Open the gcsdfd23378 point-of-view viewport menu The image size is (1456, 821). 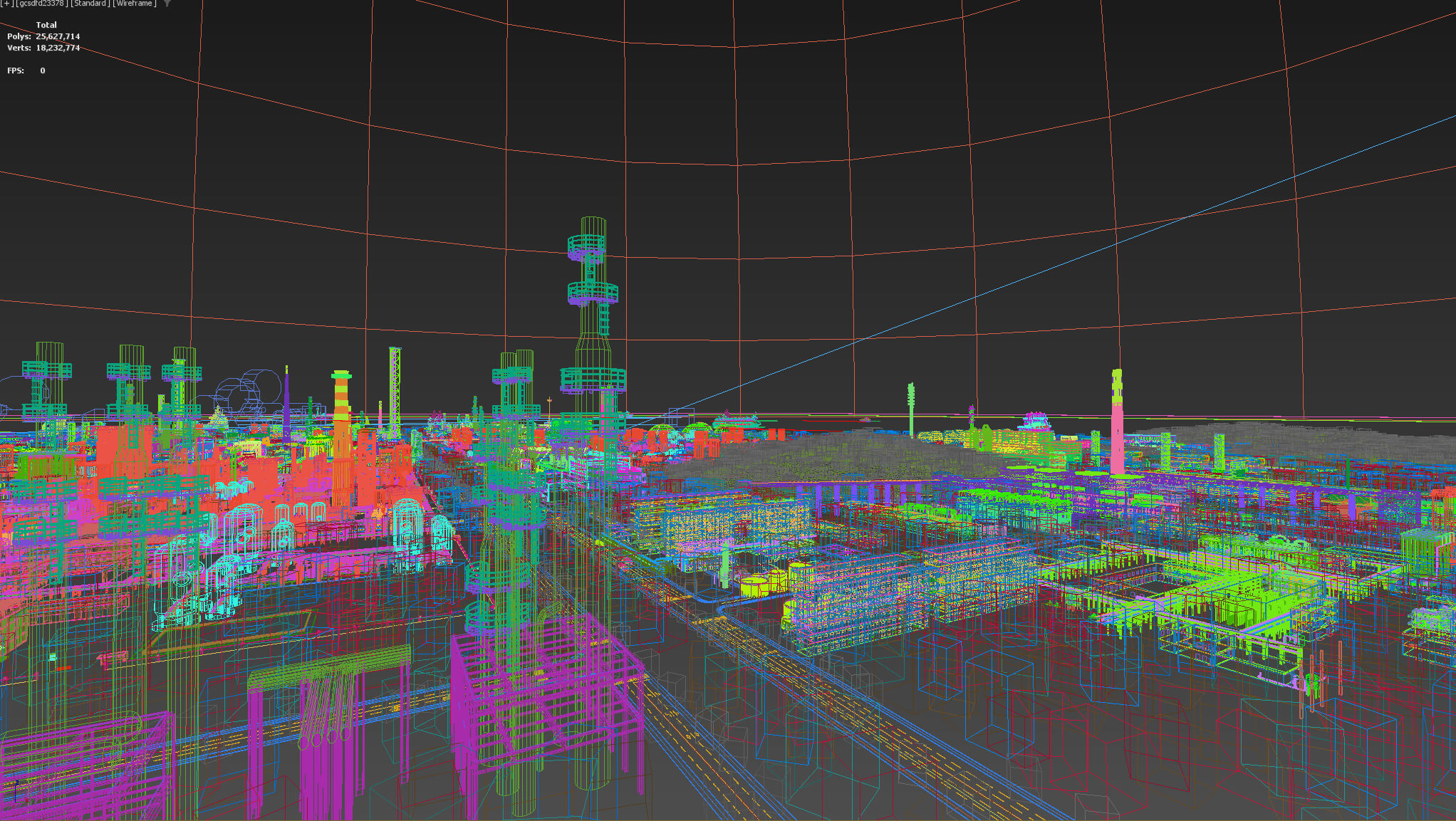click(42, 4)
